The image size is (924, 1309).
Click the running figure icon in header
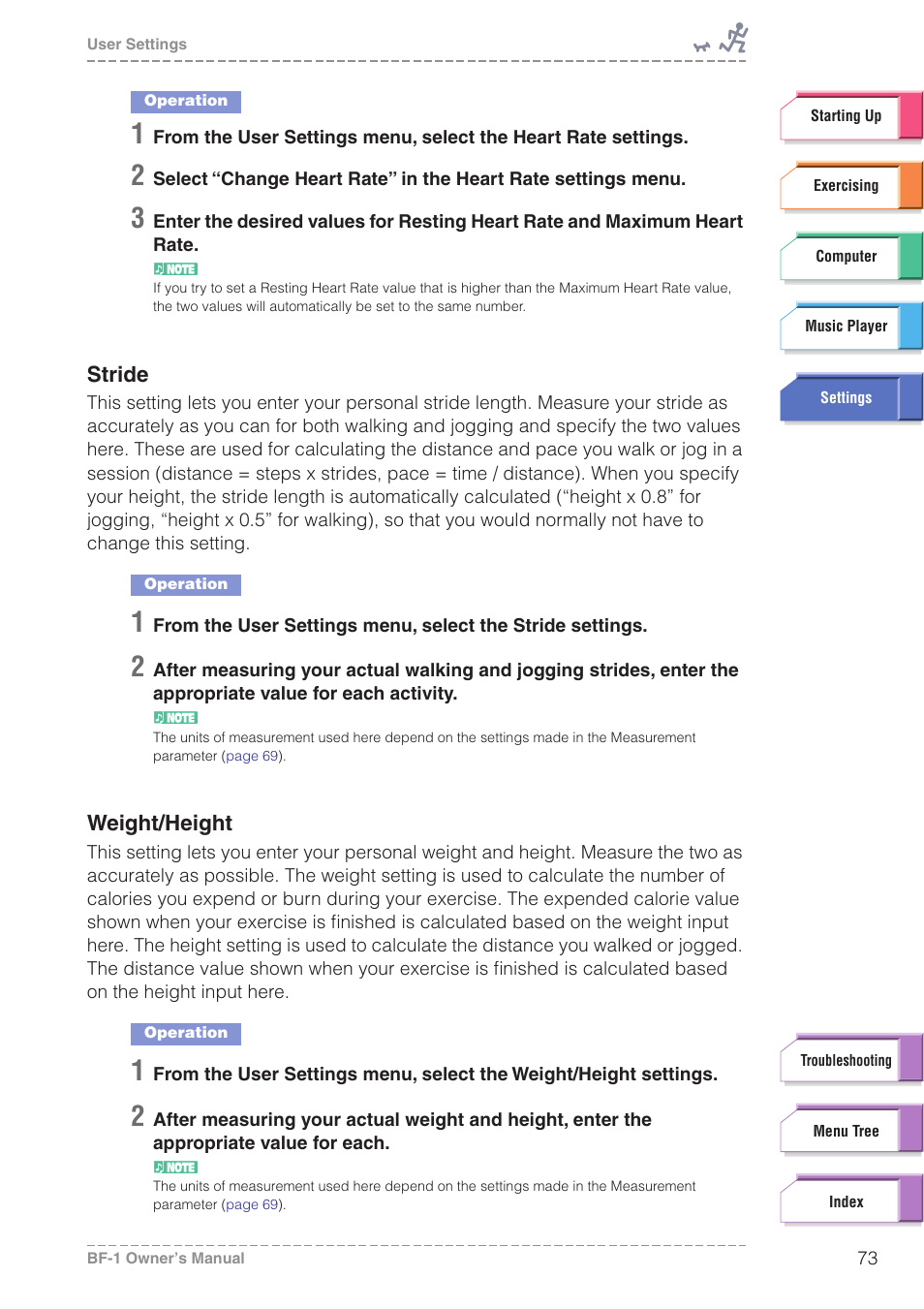[x=735, y=38]
